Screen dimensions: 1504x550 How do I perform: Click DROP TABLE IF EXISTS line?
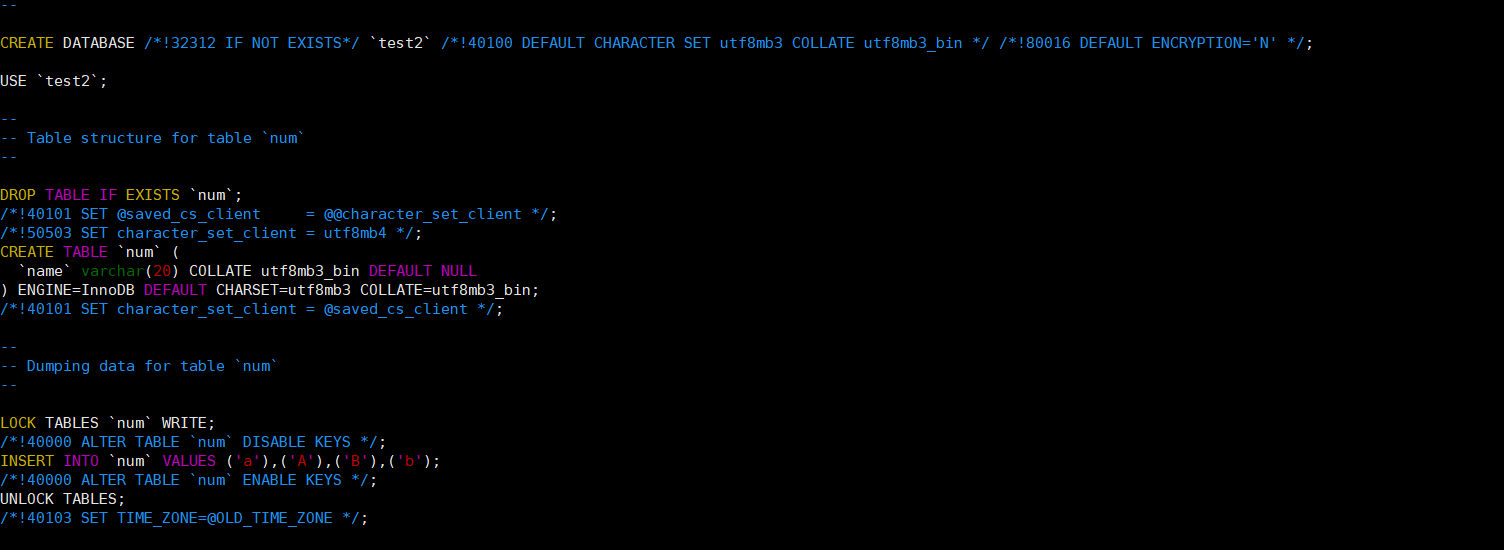click(x=121, y=195)
